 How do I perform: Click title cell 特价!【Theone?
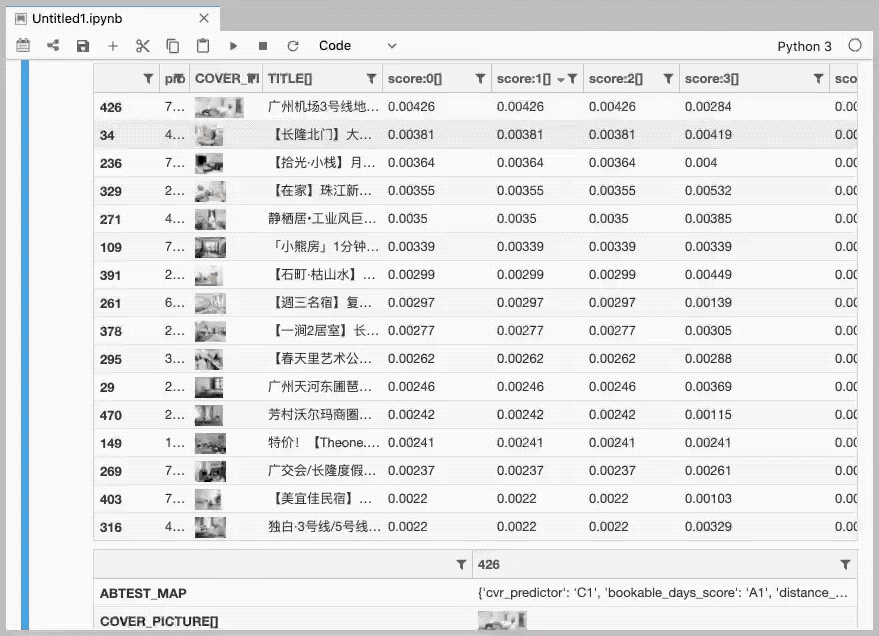coord(323,443)
